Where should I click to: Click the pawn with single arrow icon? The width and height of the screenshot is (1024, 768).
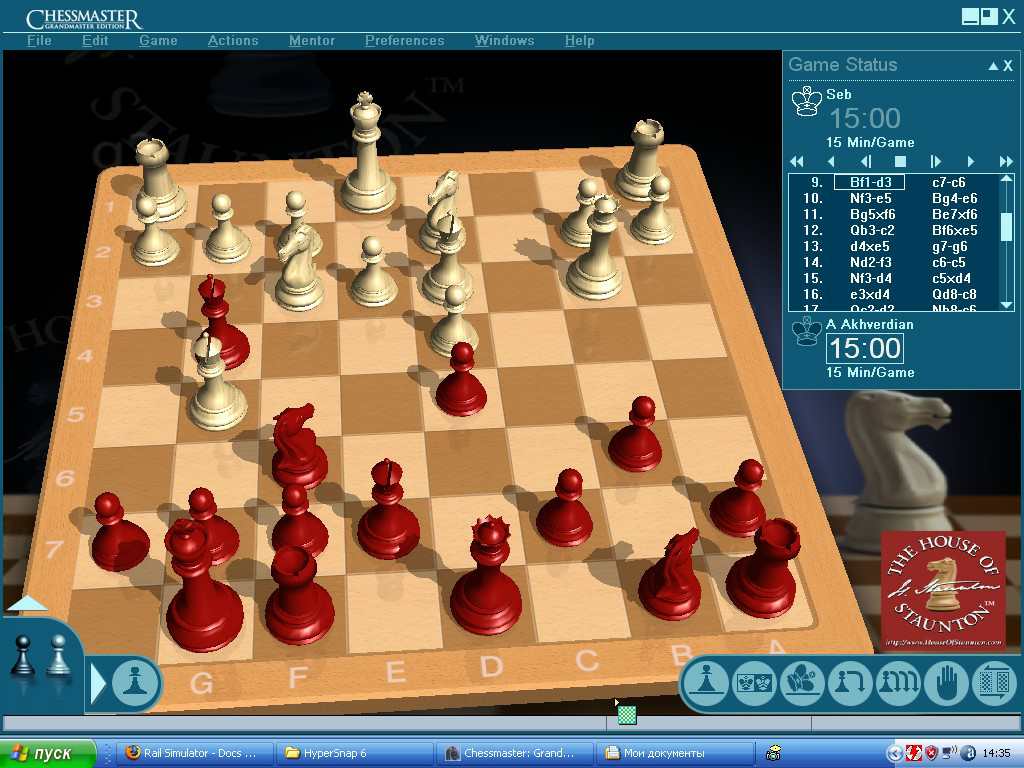[x=850, y=683]
